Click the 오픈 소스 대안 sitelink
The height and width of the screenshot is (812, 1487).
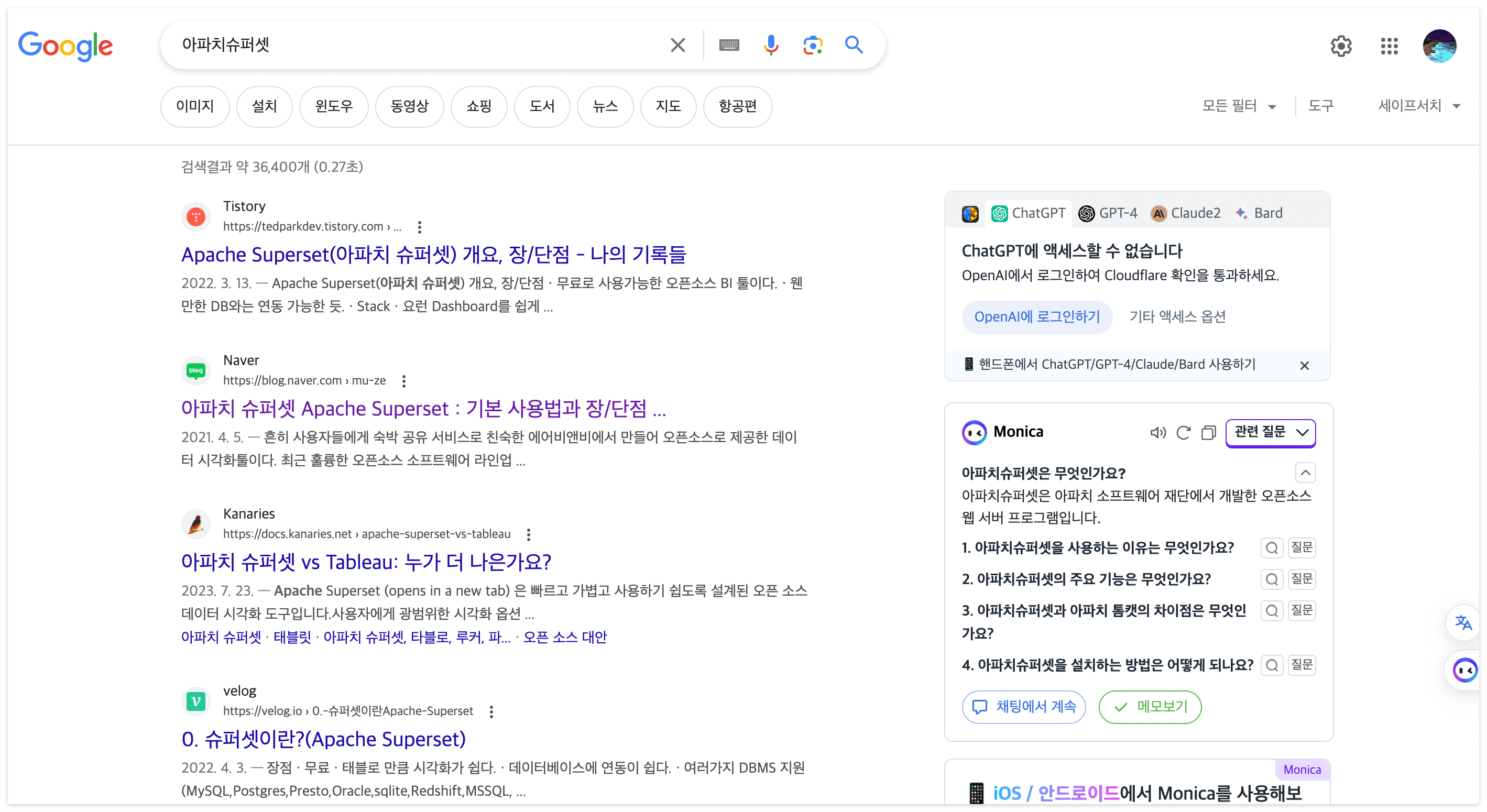click(x=565, y=637)
